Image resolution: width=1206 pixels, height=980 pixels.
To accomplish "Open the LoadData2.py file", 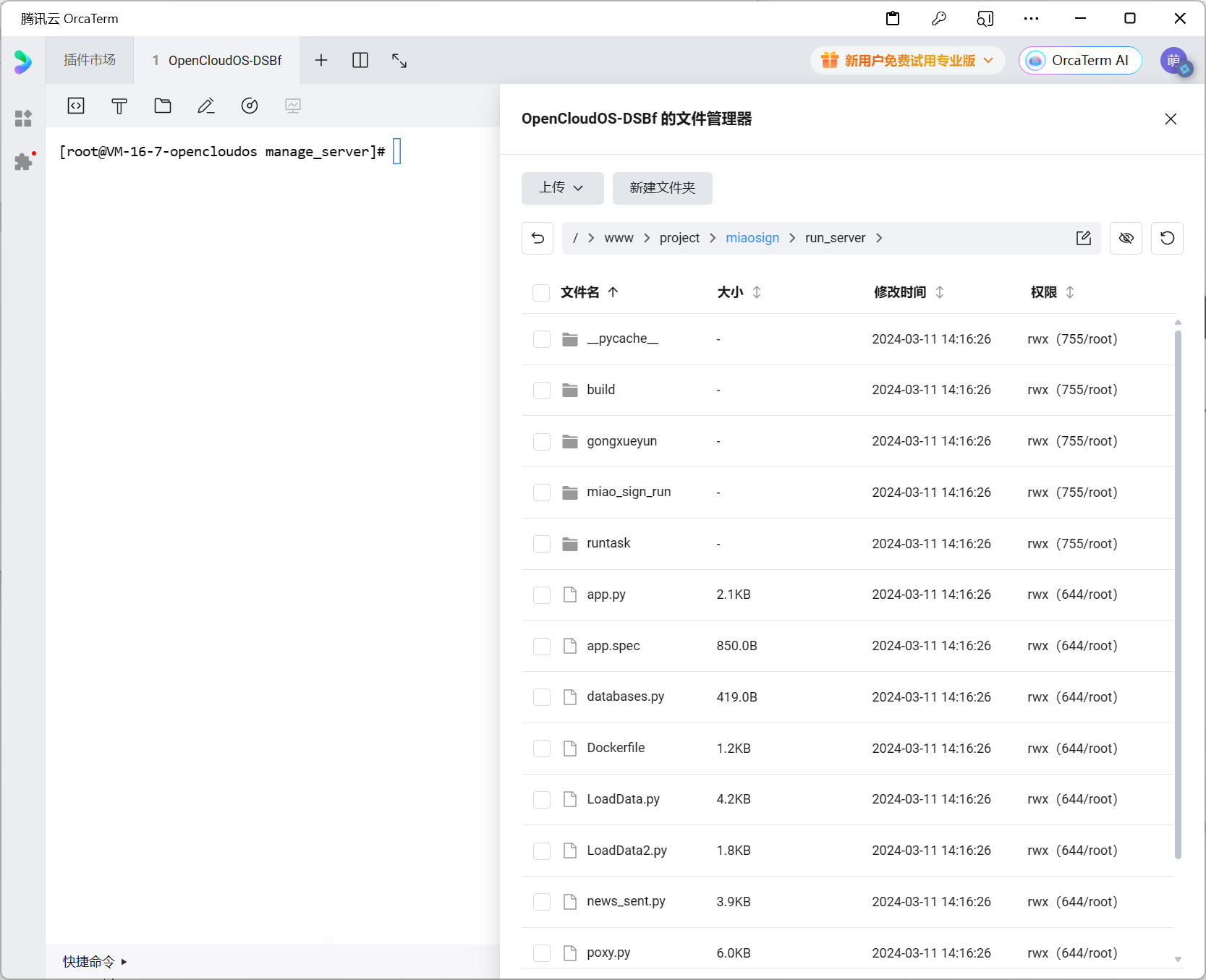I will pos(627,851).
